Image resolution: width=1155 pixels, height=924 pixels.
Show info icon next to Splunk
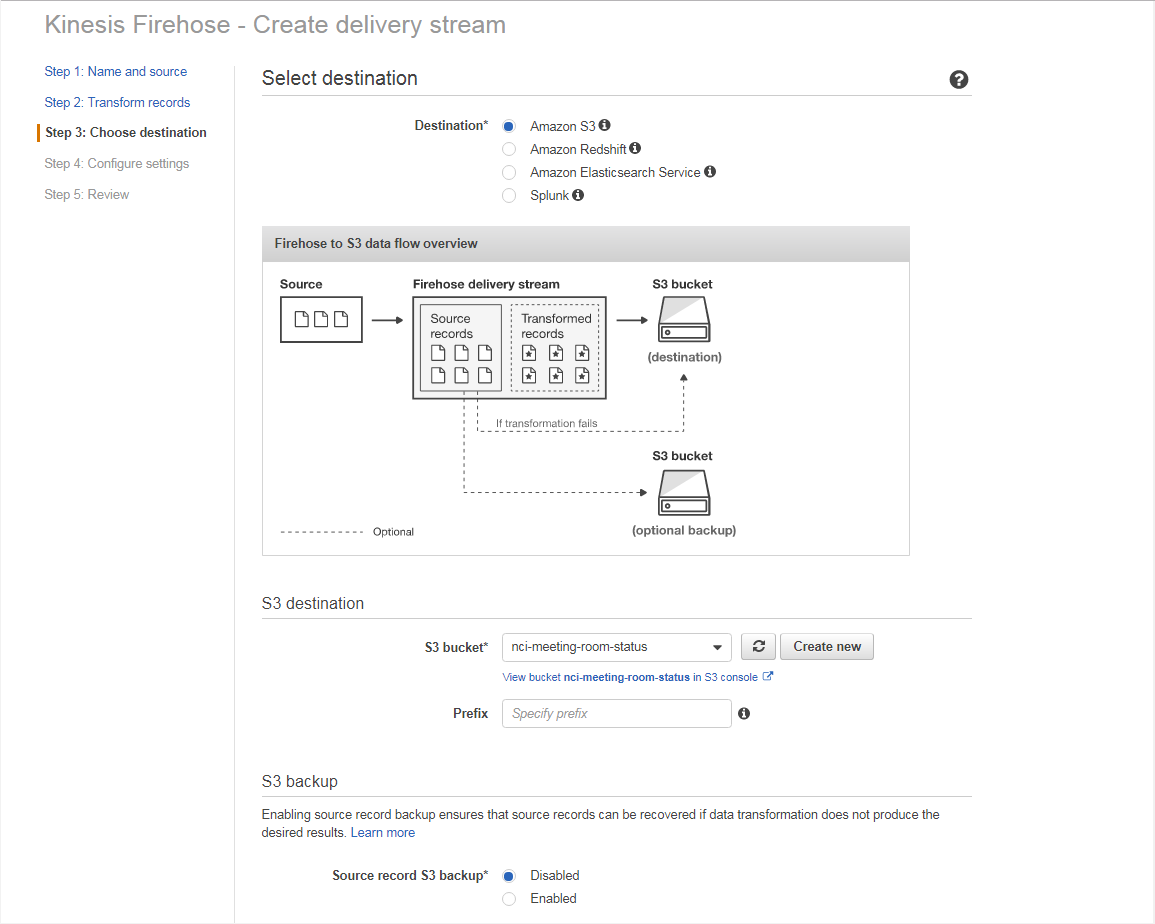pos(578,195)
